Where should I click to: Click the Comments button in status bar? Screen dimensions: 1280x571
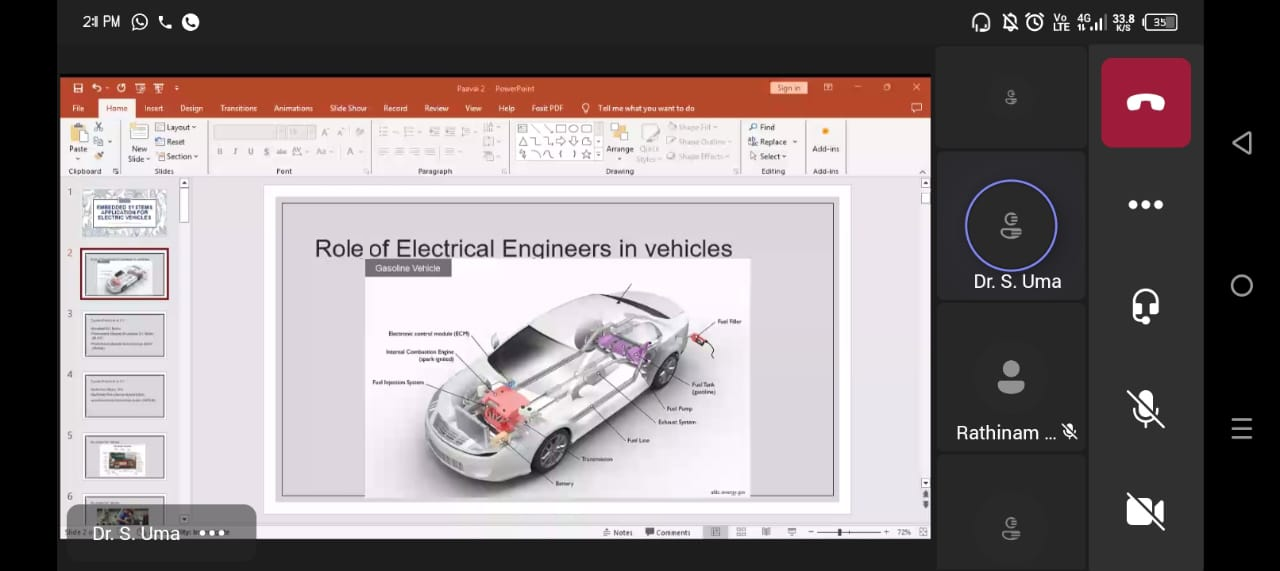pos(668,532)
